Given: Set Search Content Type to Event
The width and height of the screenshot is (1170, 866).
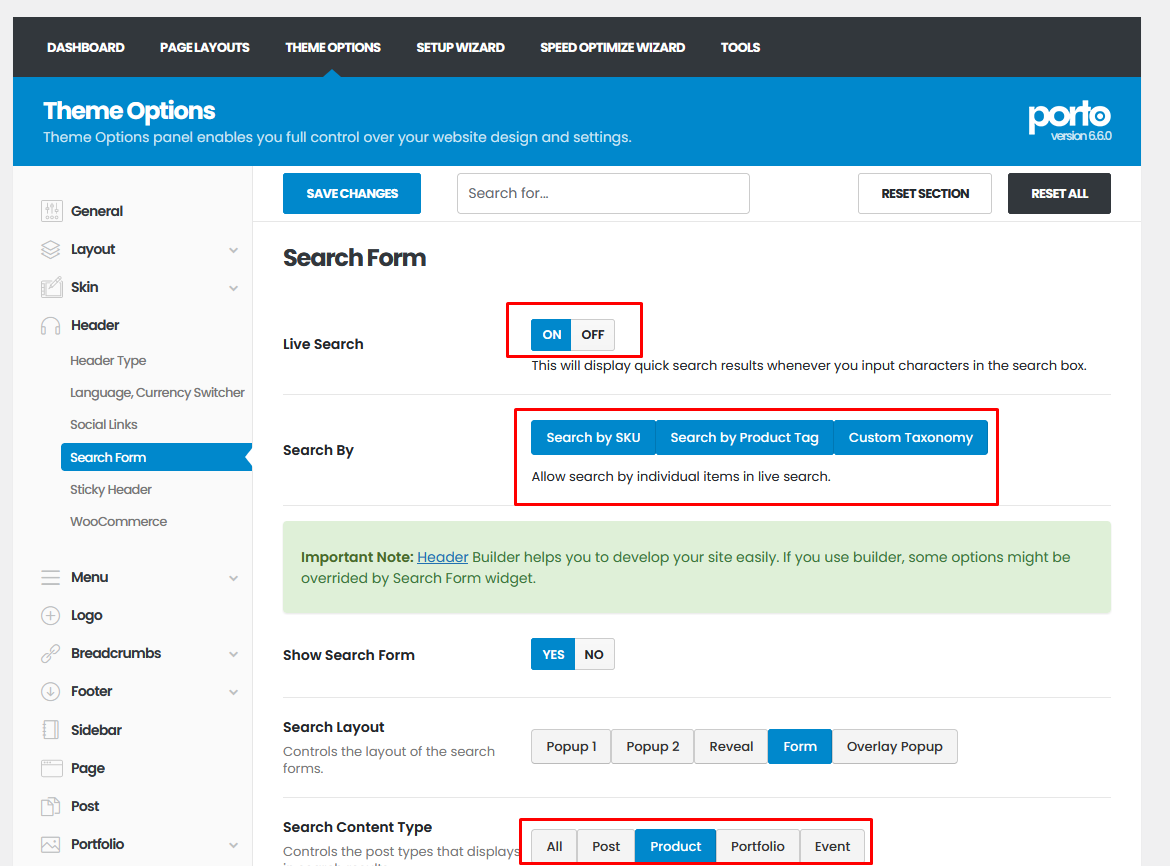Looking at the screenshot, I should (x=832, y=847).
